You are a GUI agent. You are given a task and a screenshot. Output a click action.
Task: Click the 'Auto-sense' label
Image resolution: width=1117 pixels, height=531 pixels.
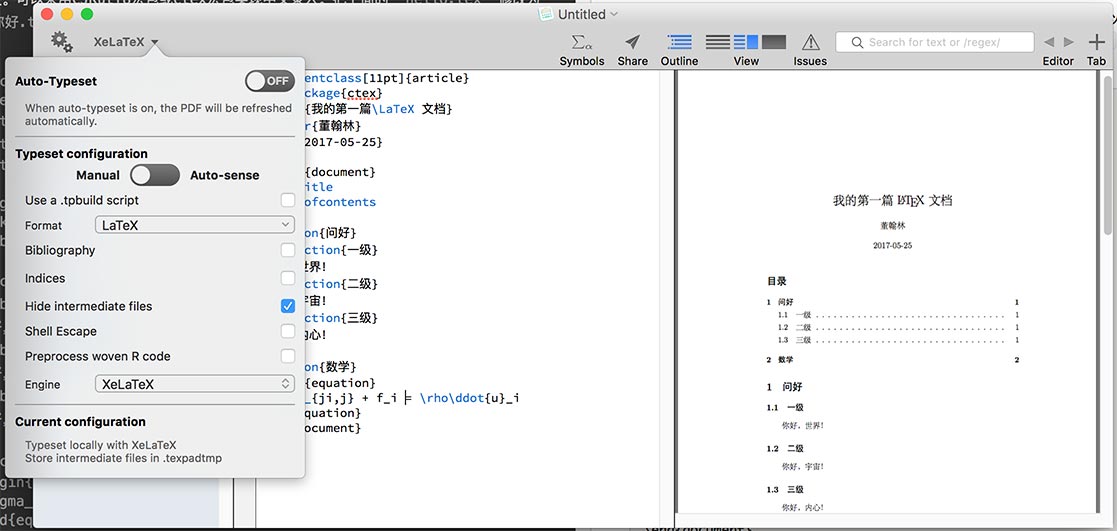point(224,175)
